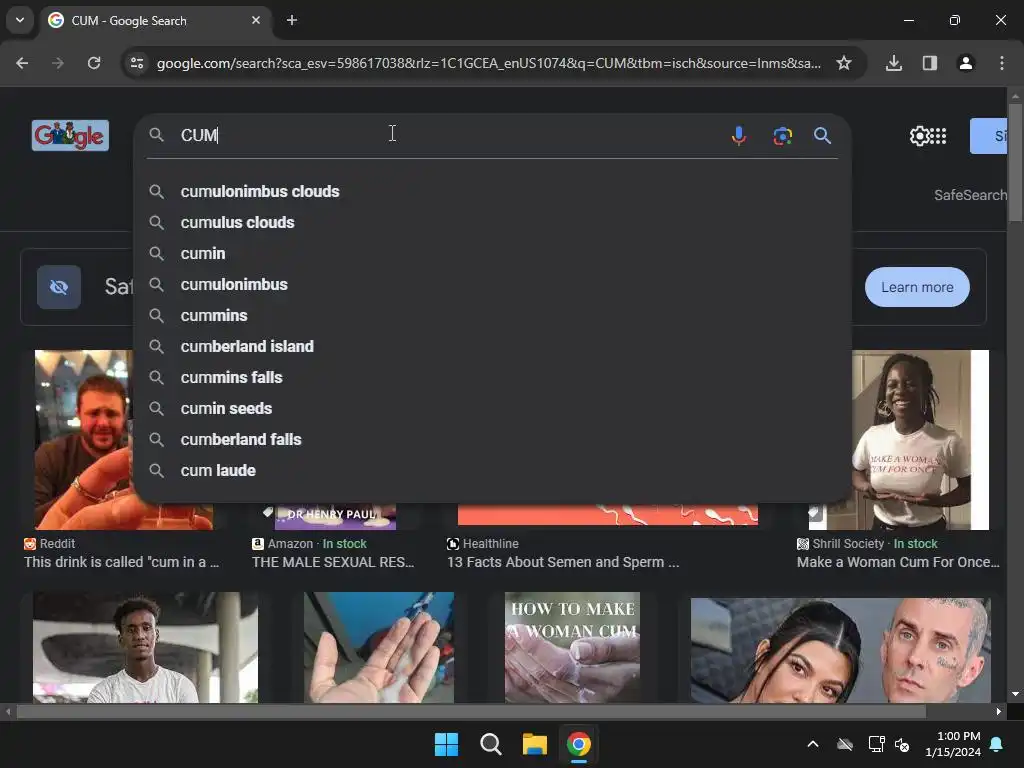Open File Explorer from the taskbar
This screenshot has height=768, width=1024.
534,744
